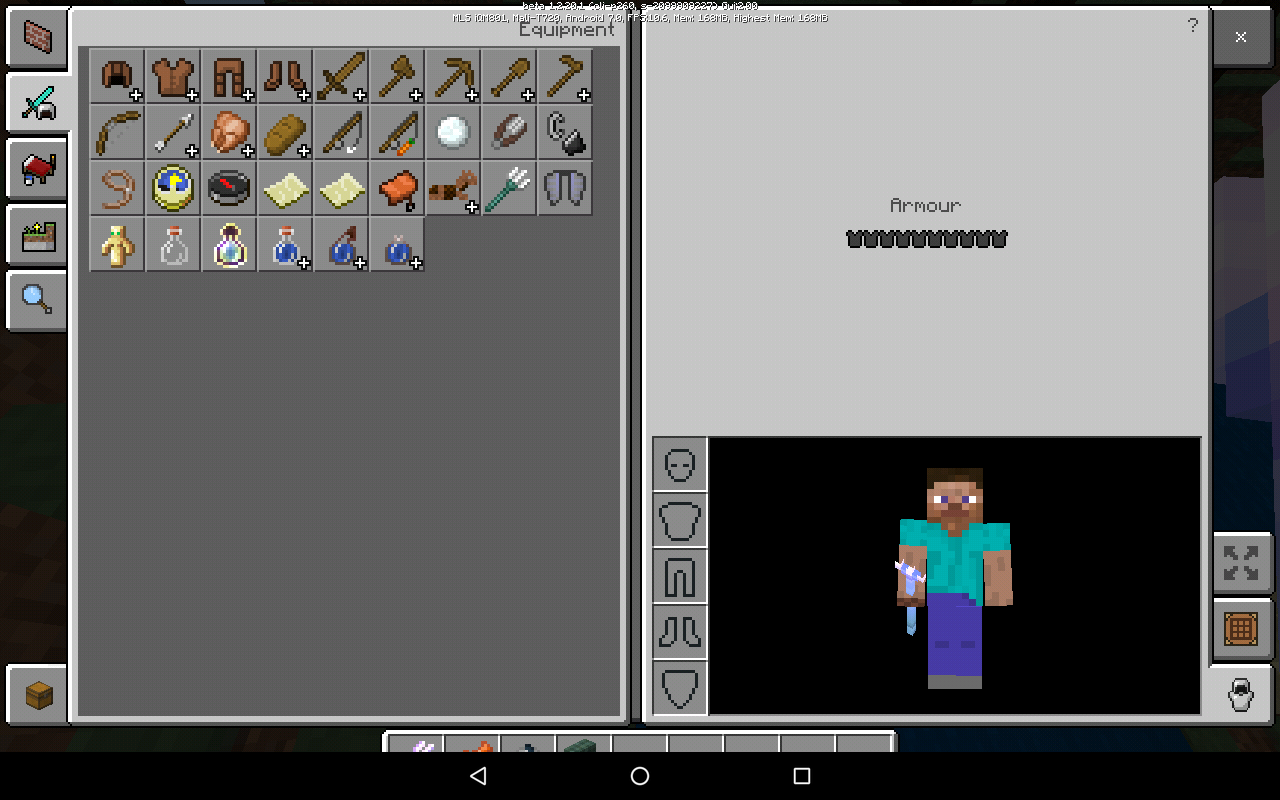Image resolution: width=1280 pixels, height=800 pixels.
Task: Click the empty leggings slot
Action: tap(680, 576)
